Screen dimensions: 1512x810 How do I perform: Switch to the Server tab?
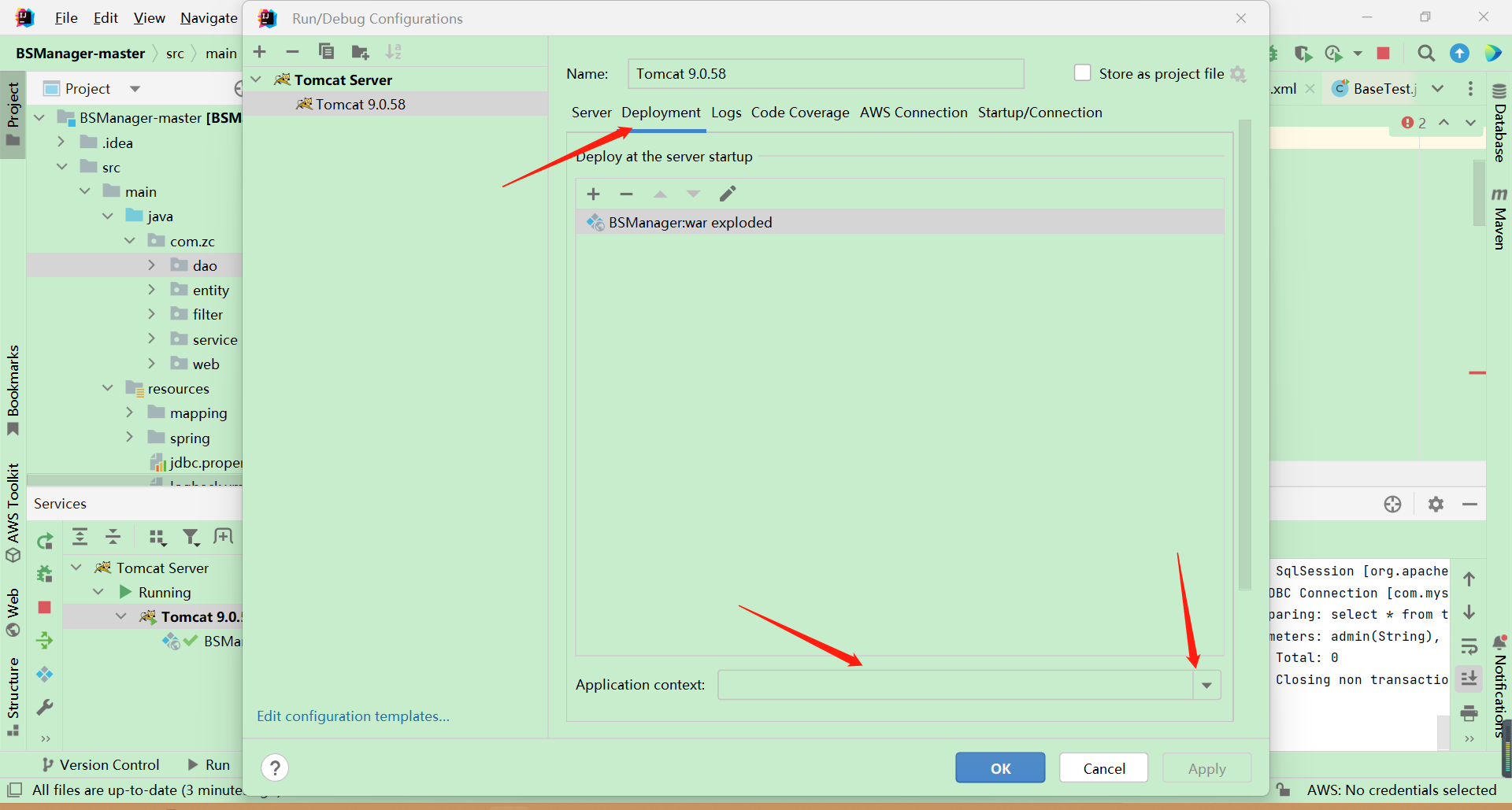(x=591, y=113)
